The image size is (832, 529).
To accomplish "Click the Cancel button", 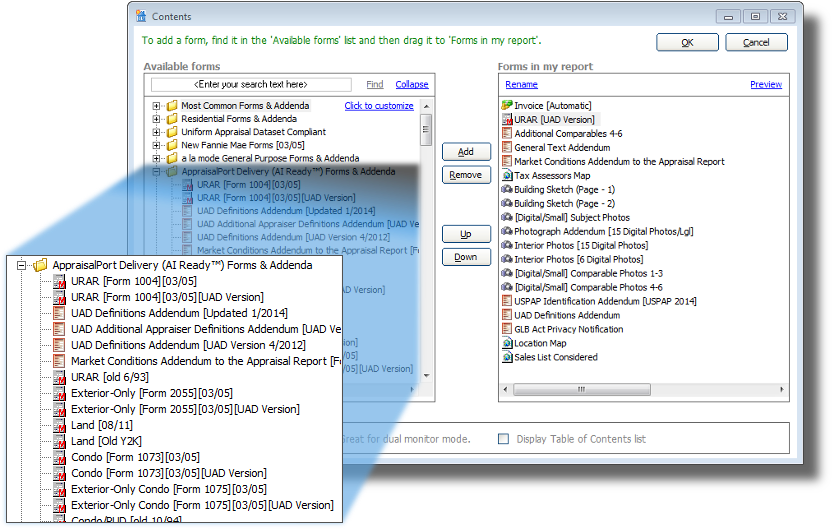I will pos(756,42).
